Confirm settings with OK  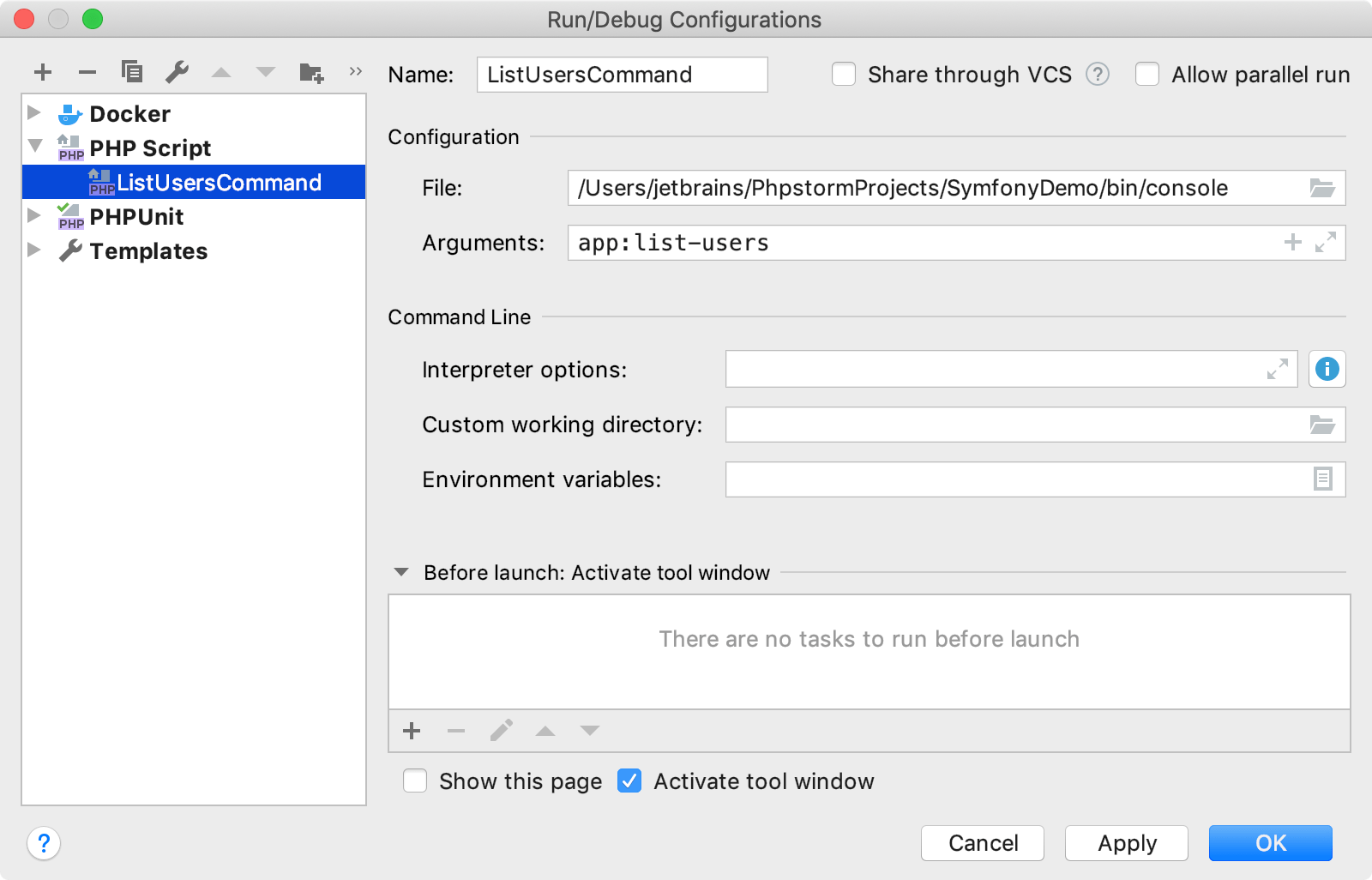click(x=1270, y=843)
